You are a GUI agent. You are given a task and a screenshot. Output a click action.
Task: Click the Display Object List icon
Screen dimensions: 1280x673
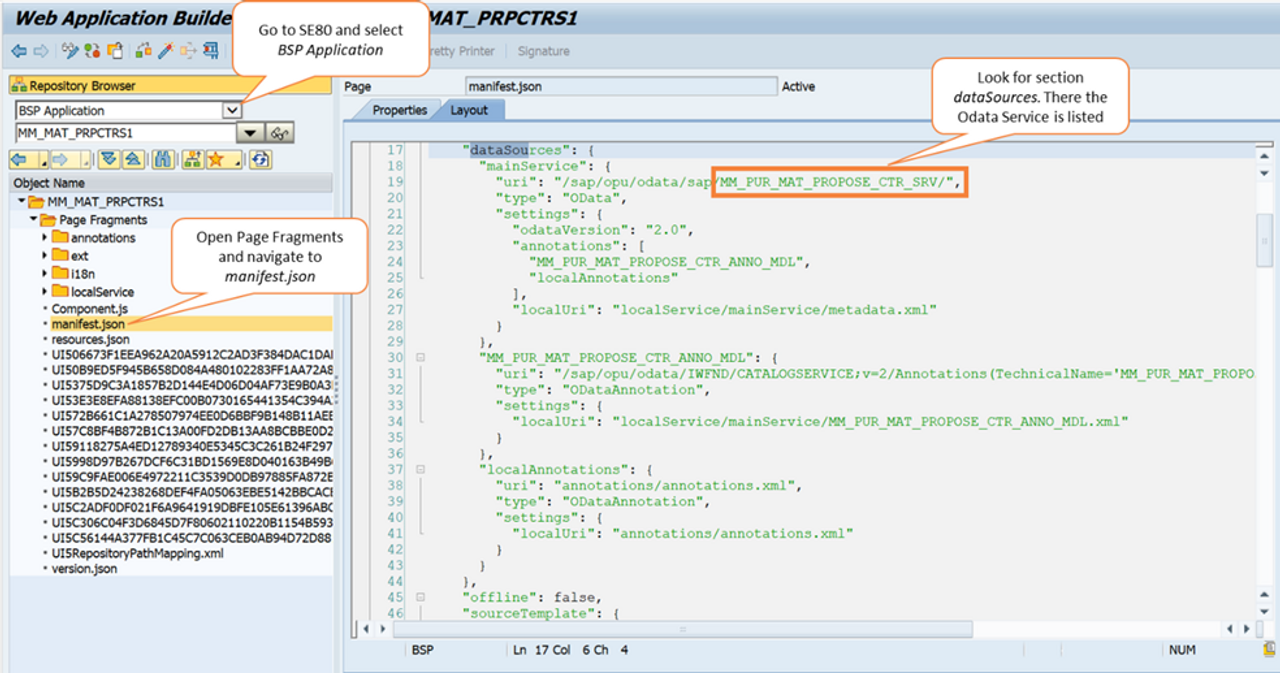[211, 50]
